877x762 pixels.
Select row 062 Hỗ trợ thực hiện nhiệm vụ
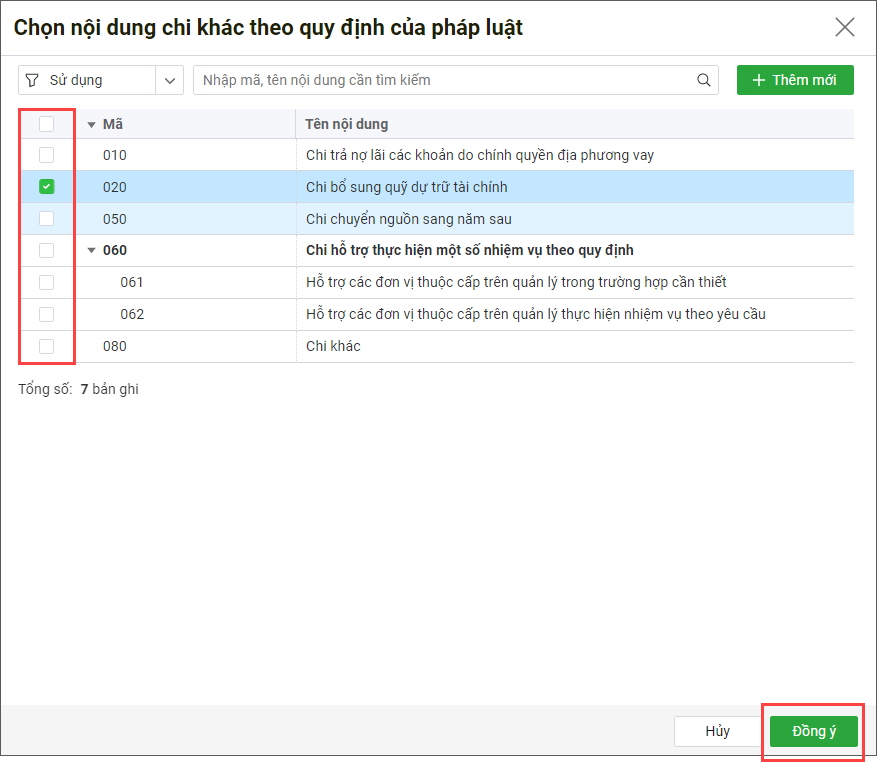436,314
